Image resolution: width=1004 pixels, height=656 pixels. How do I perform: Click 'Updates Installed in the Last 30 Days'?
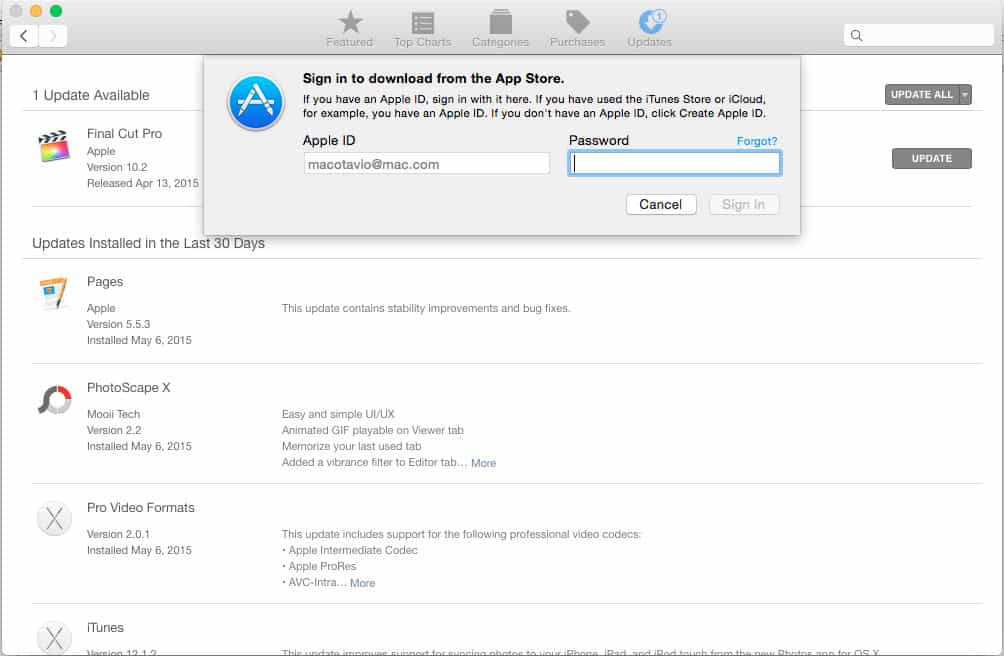coord(149,243)
